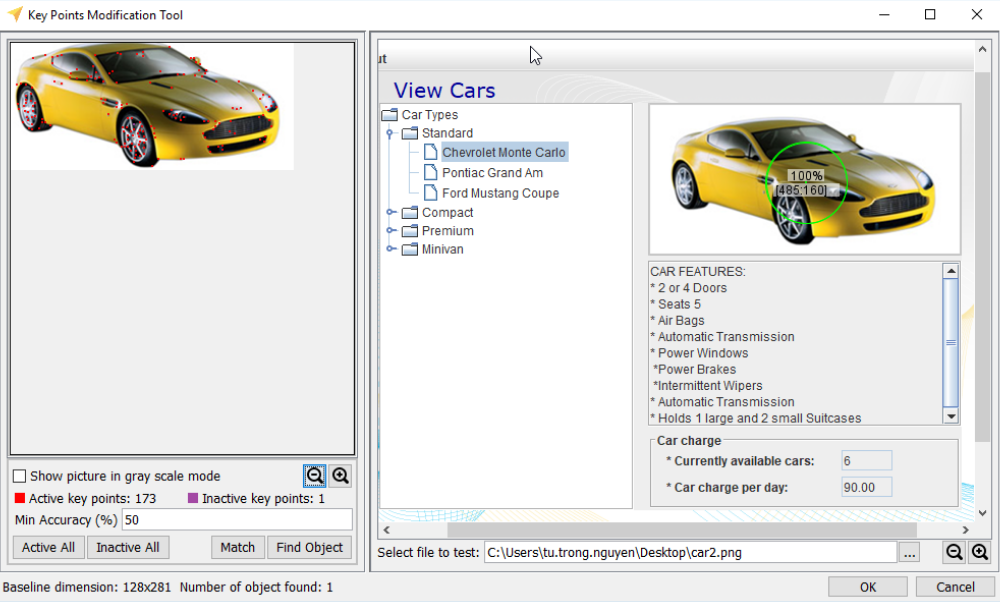1000x602 pixels.
Task: Click the Premium folder icon
Action: 409,231
